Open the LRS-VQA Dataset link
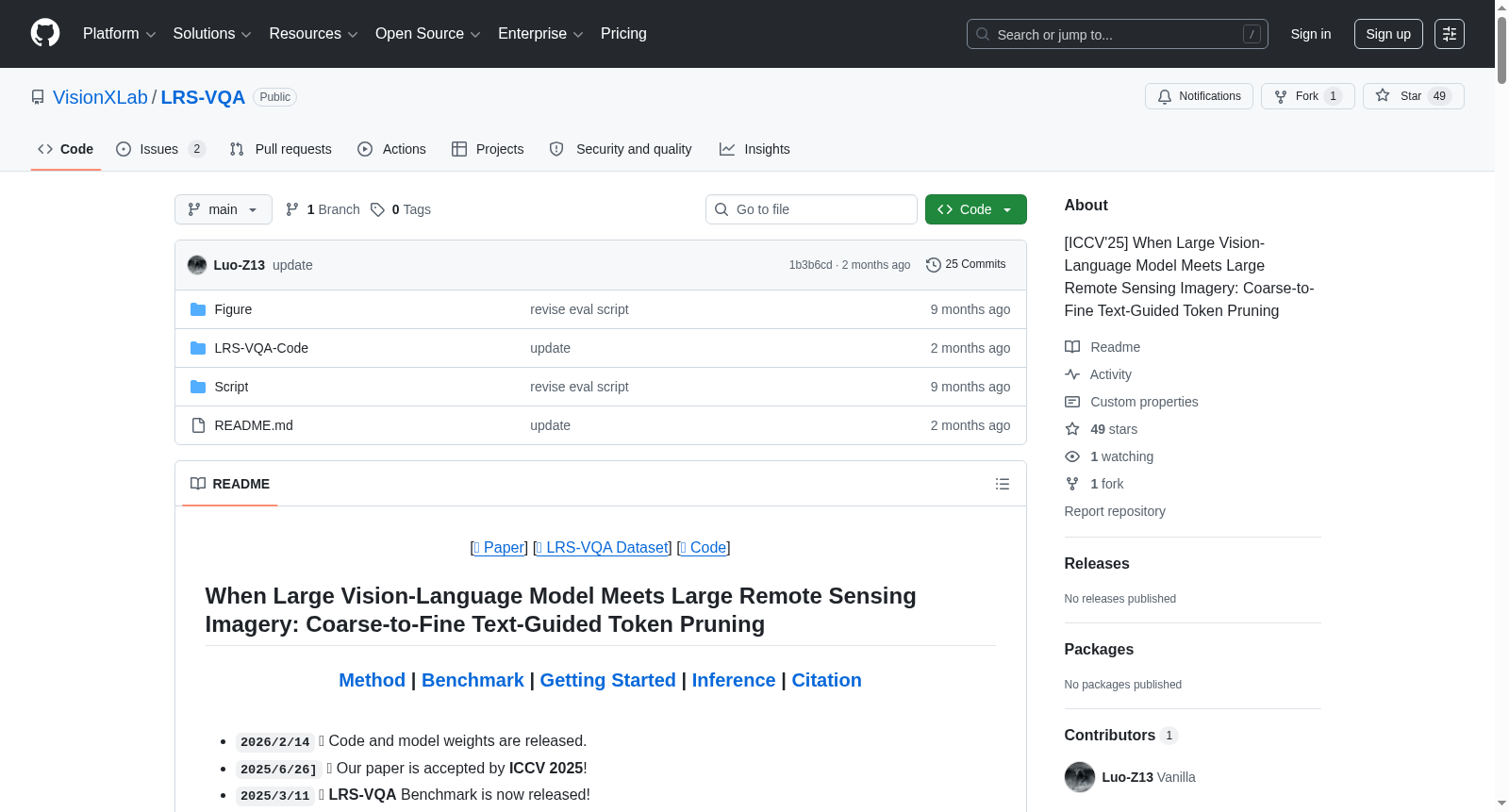The image size is (1509, 812). coord(602,548)
